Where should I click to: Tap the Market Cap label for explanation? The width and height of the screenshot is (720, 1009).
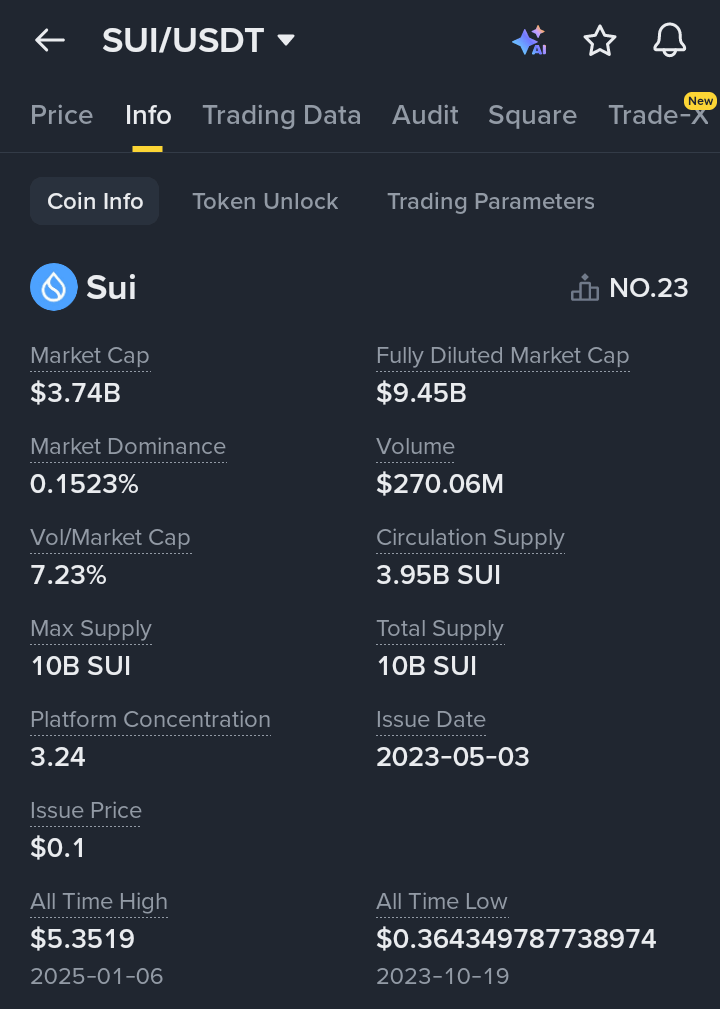click(90, 356)
